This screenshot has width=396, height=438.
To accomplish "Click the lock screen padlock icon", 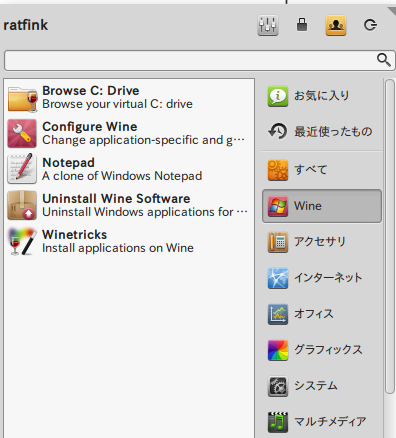I will 302,25.
